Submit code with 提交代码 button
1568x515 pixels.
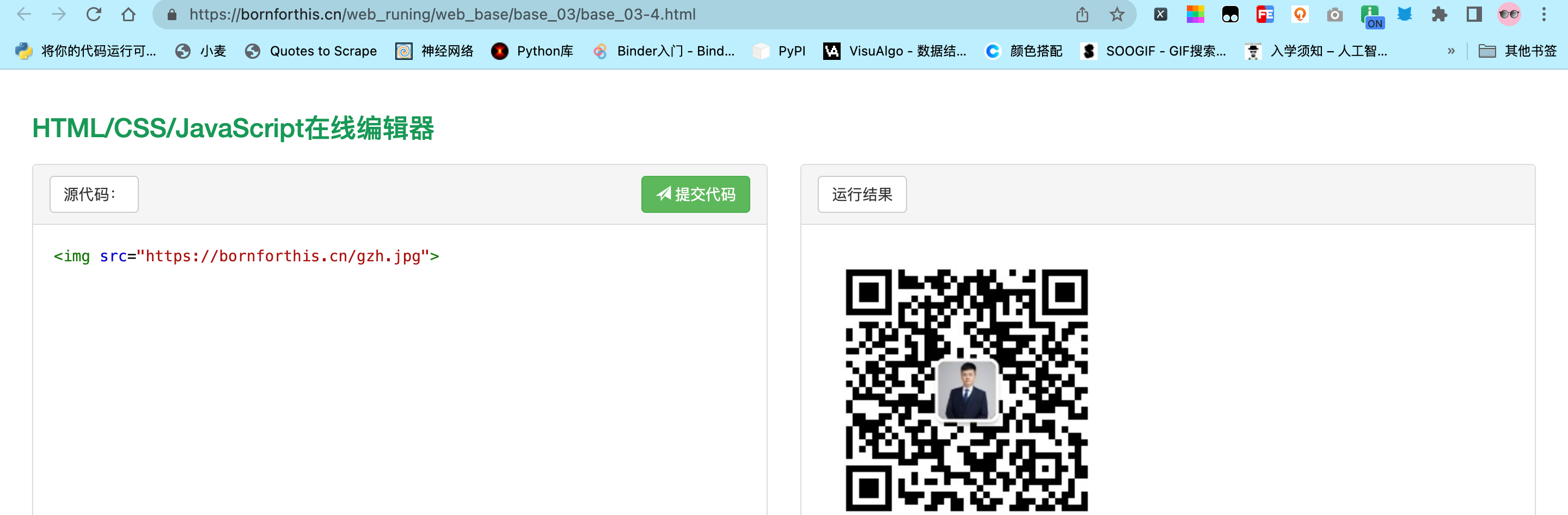(695, 194)
